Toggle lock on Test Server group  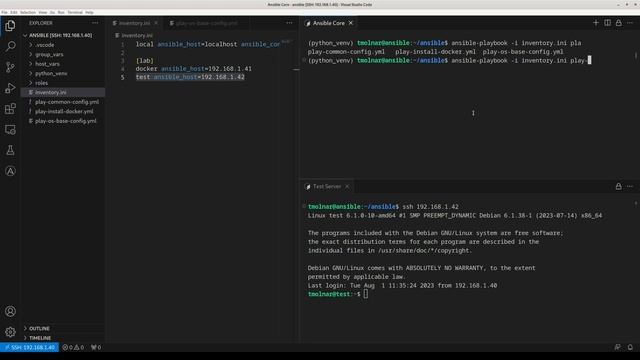pos(619,187)
